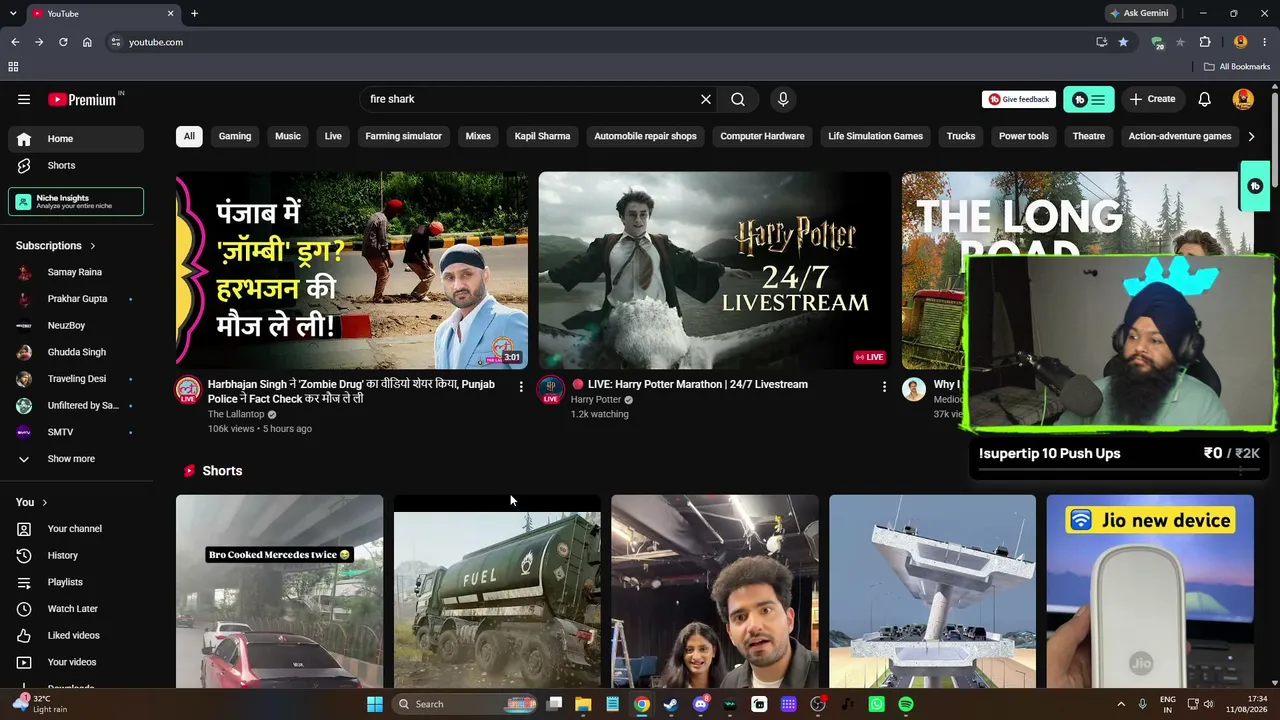Play the Harry Potter 24/7 Livestream thumbnail

(715, 270)
